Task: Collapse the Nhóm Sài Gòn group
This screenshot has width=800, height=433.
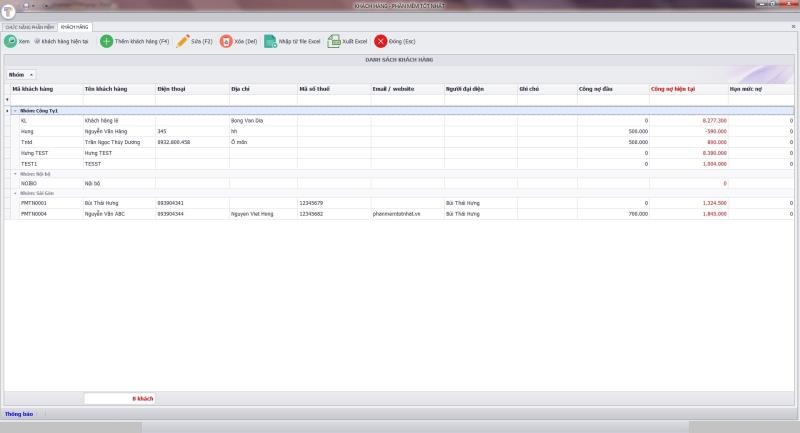Action: coord(16,192)
